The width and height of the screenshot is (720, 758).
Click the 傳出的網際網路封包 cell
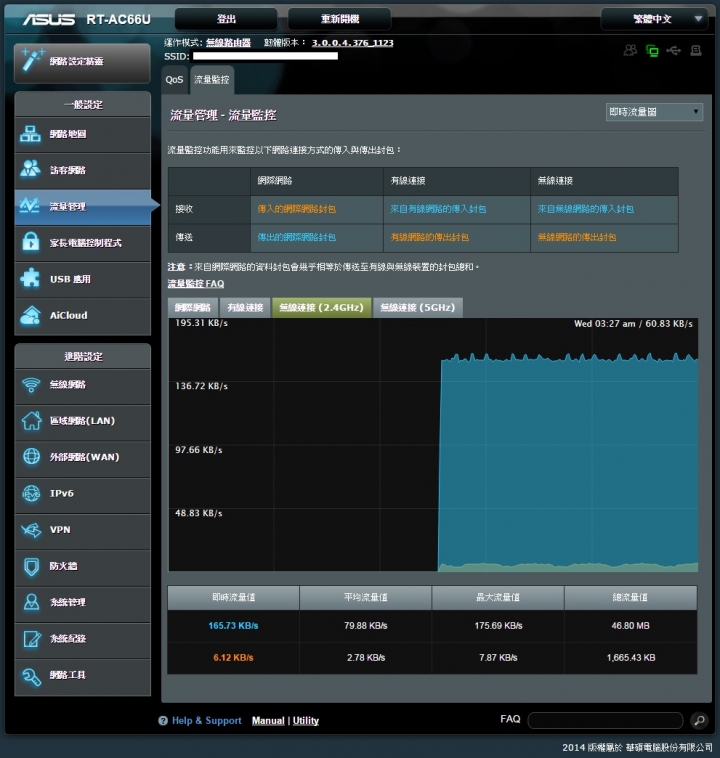click(x=317, y=237)
